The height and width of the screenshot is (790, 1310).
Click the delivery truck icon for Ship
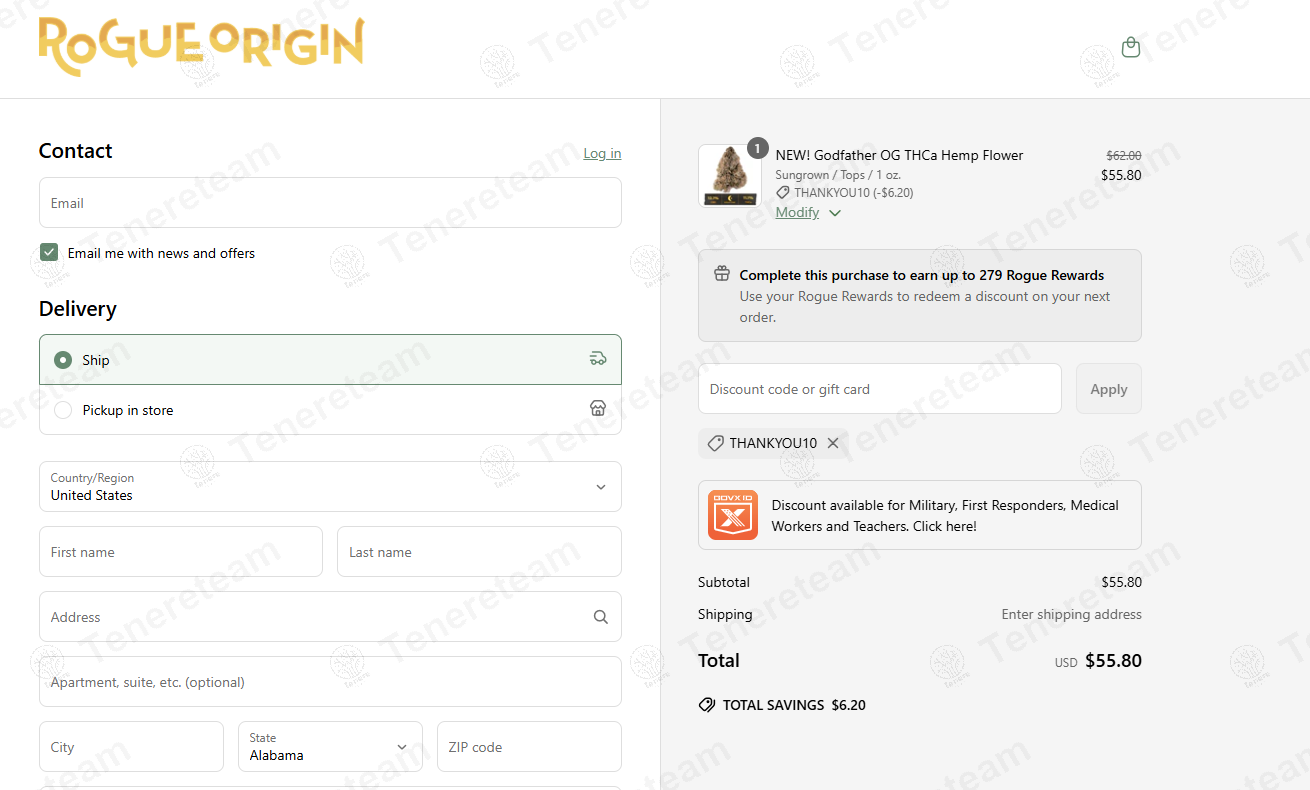point(598,359)
